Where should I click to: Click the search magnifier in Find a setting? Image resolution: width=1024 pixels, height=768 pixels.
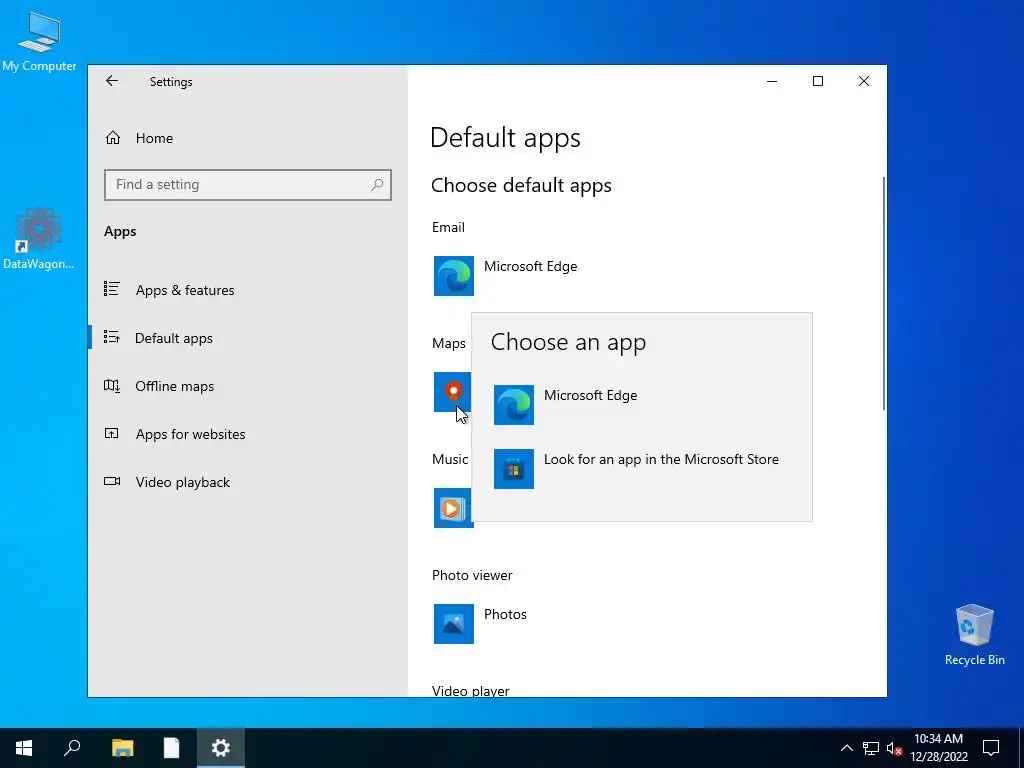(x=377, y=185)
